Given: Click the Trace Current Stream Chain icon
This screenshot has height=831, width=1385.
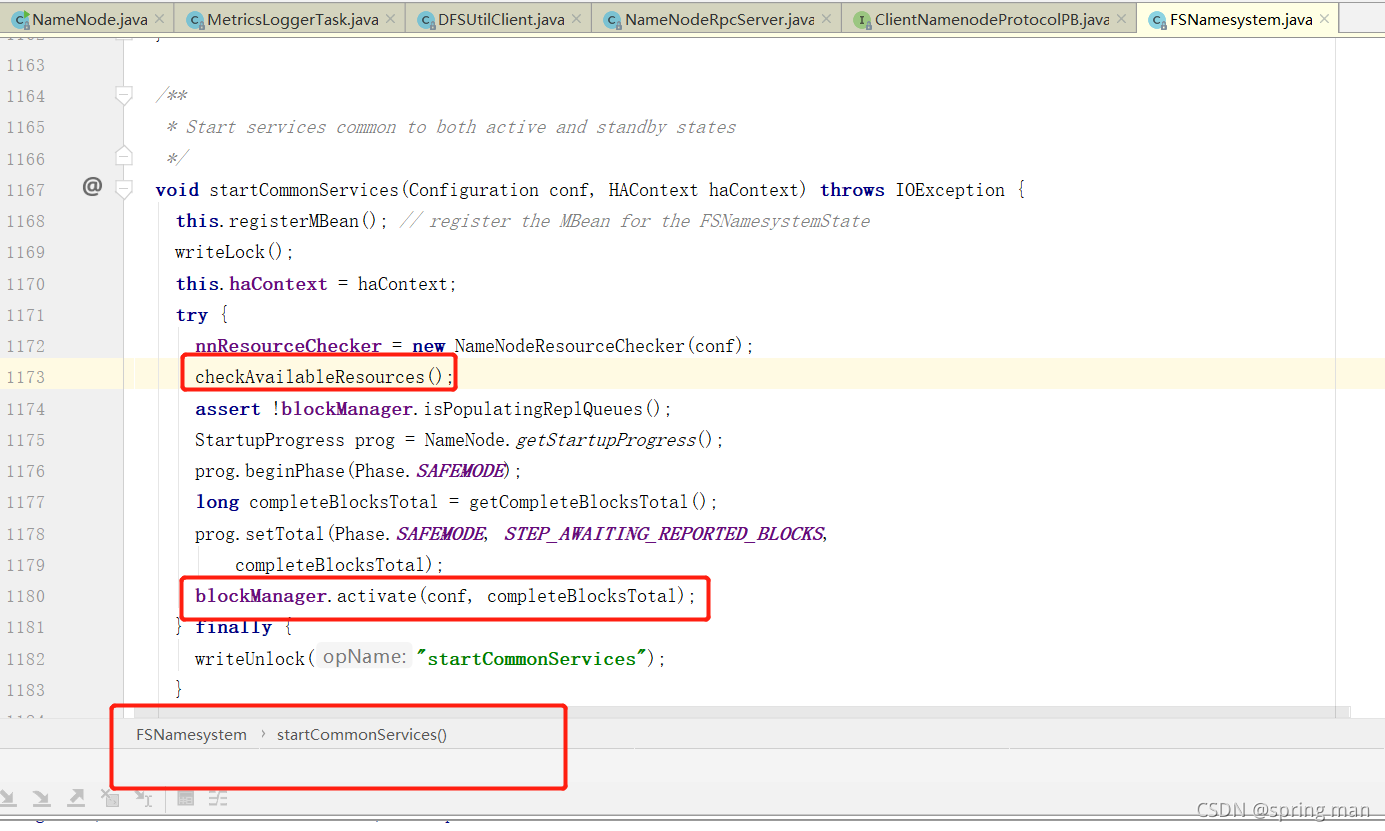Looking at the screenshot, I should (218, 798).
